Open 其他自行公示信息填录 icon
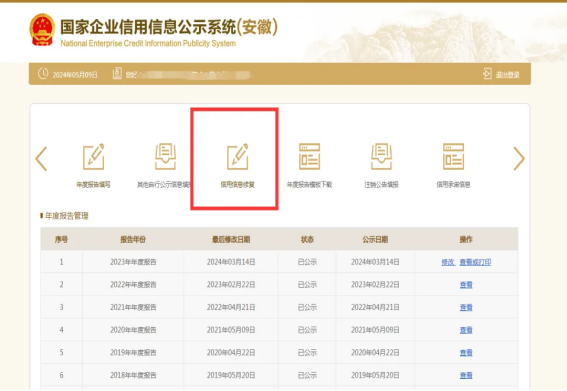Screen dimensions: 567x391 [165, 157]
